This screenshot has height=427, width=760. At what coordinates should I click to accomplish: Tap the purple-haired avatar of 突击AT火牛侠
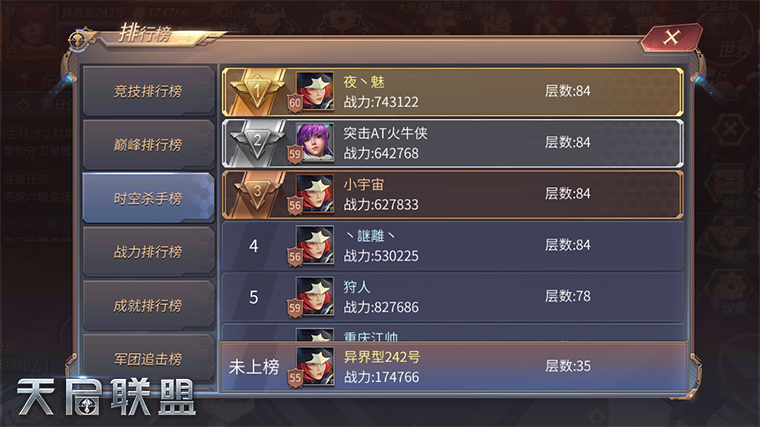pos(315,142)
